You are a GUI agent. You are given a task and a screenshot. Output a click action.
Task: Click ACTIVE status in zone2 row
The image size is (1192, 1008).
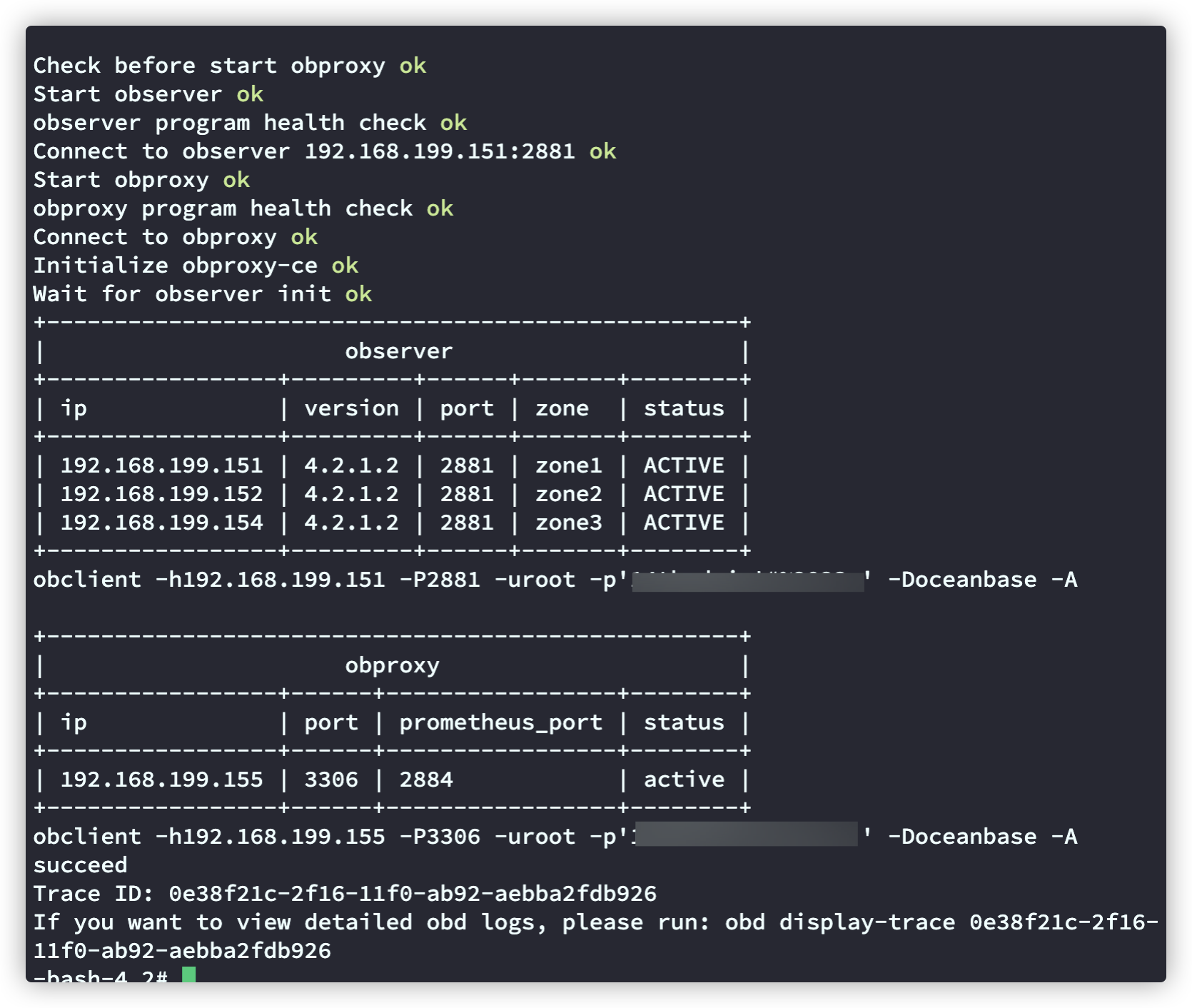684,494
